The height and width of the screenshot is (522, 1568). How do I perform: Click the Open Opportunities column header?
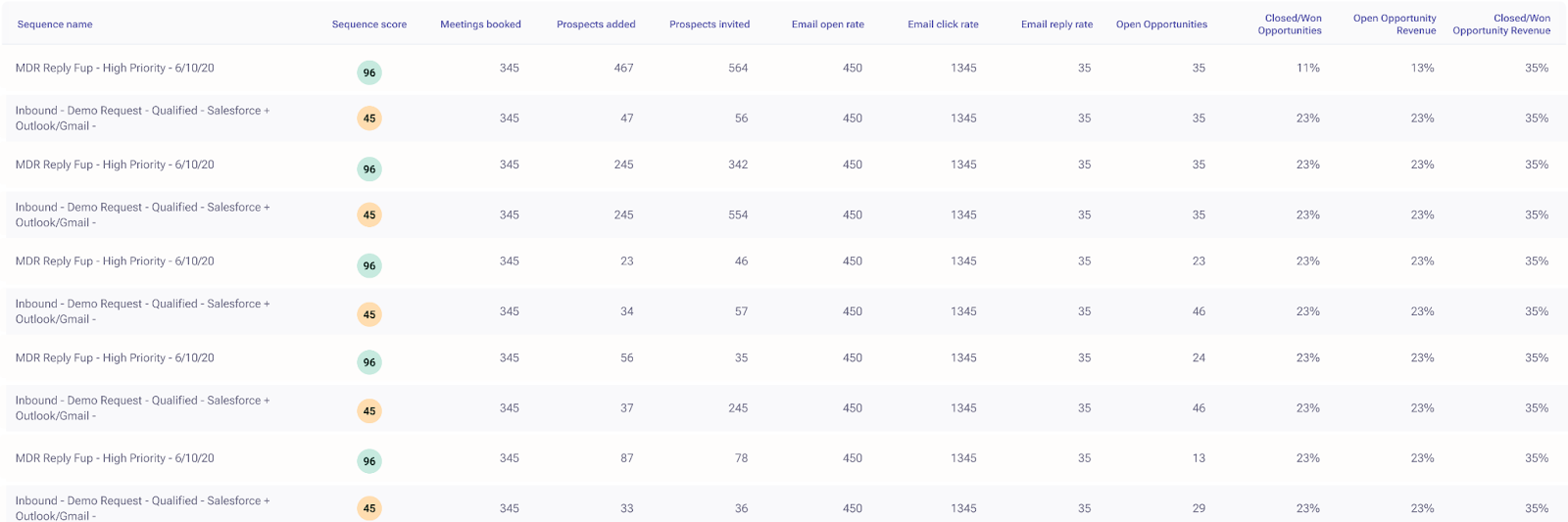click(x=1161, y=24)
